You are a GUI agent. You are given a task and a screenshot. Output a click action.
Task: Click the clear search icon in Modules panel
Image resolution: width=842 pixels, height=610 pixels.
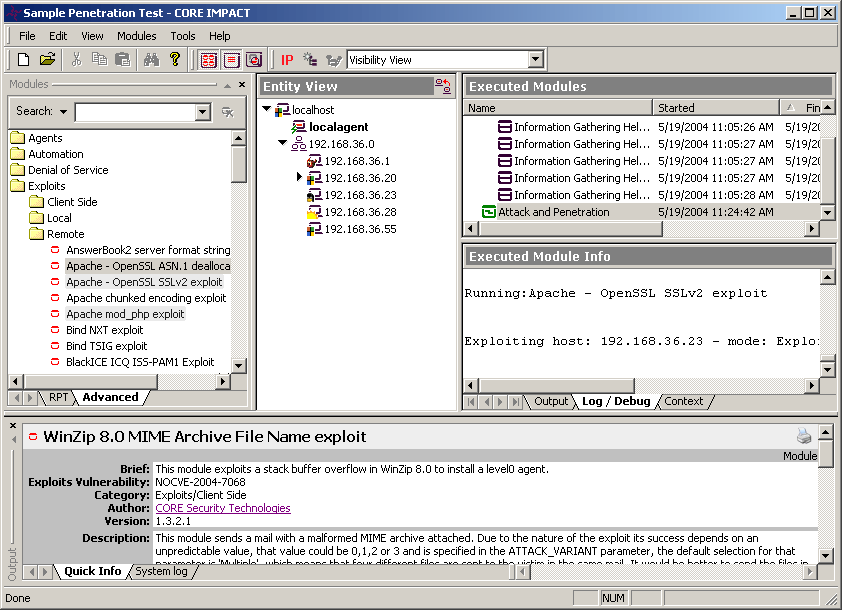point(228,112)
